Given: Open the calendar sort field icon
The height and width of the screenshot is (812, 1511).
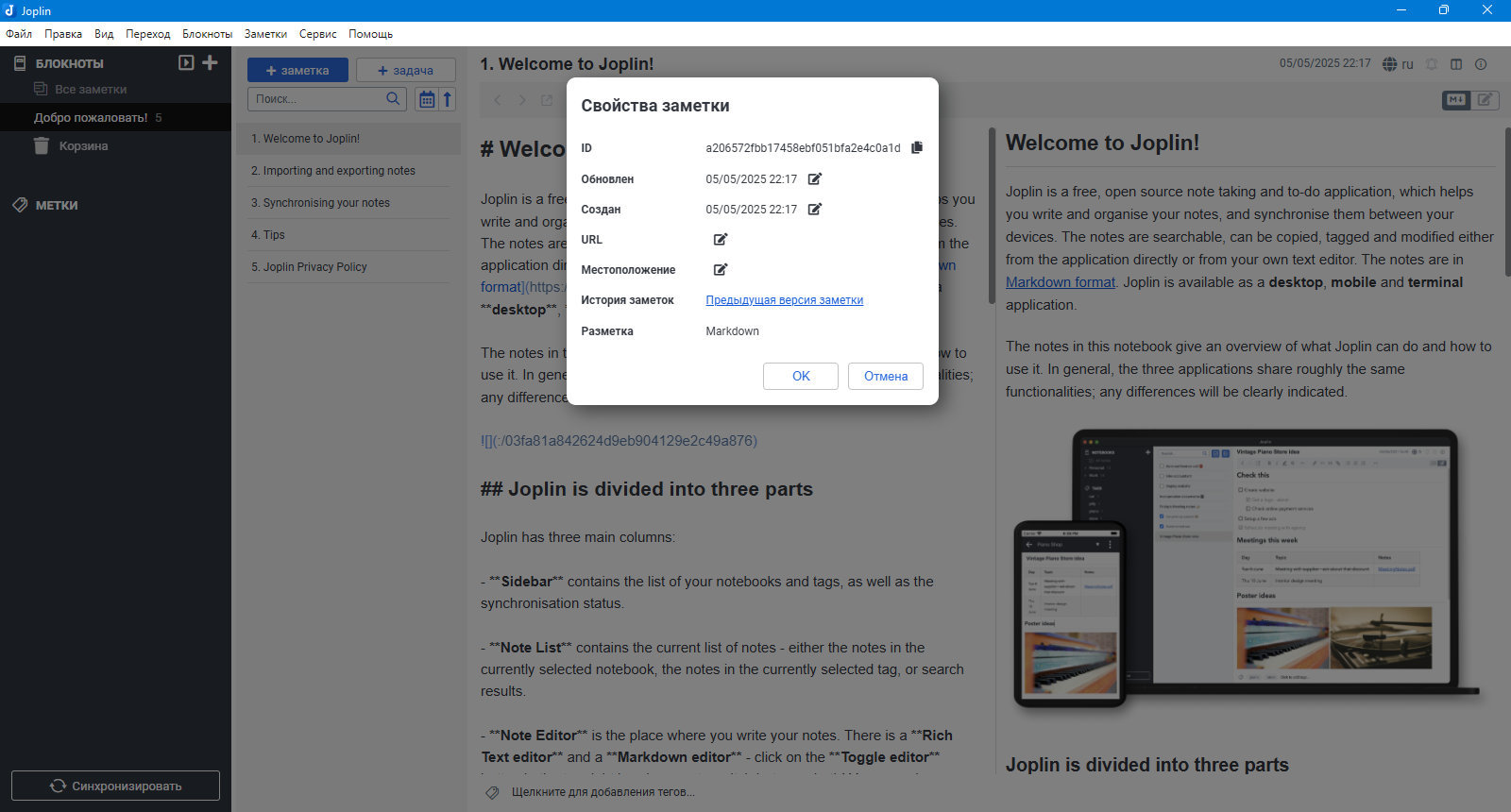Looking at the screenshot, I should click(x=427, y=99).
